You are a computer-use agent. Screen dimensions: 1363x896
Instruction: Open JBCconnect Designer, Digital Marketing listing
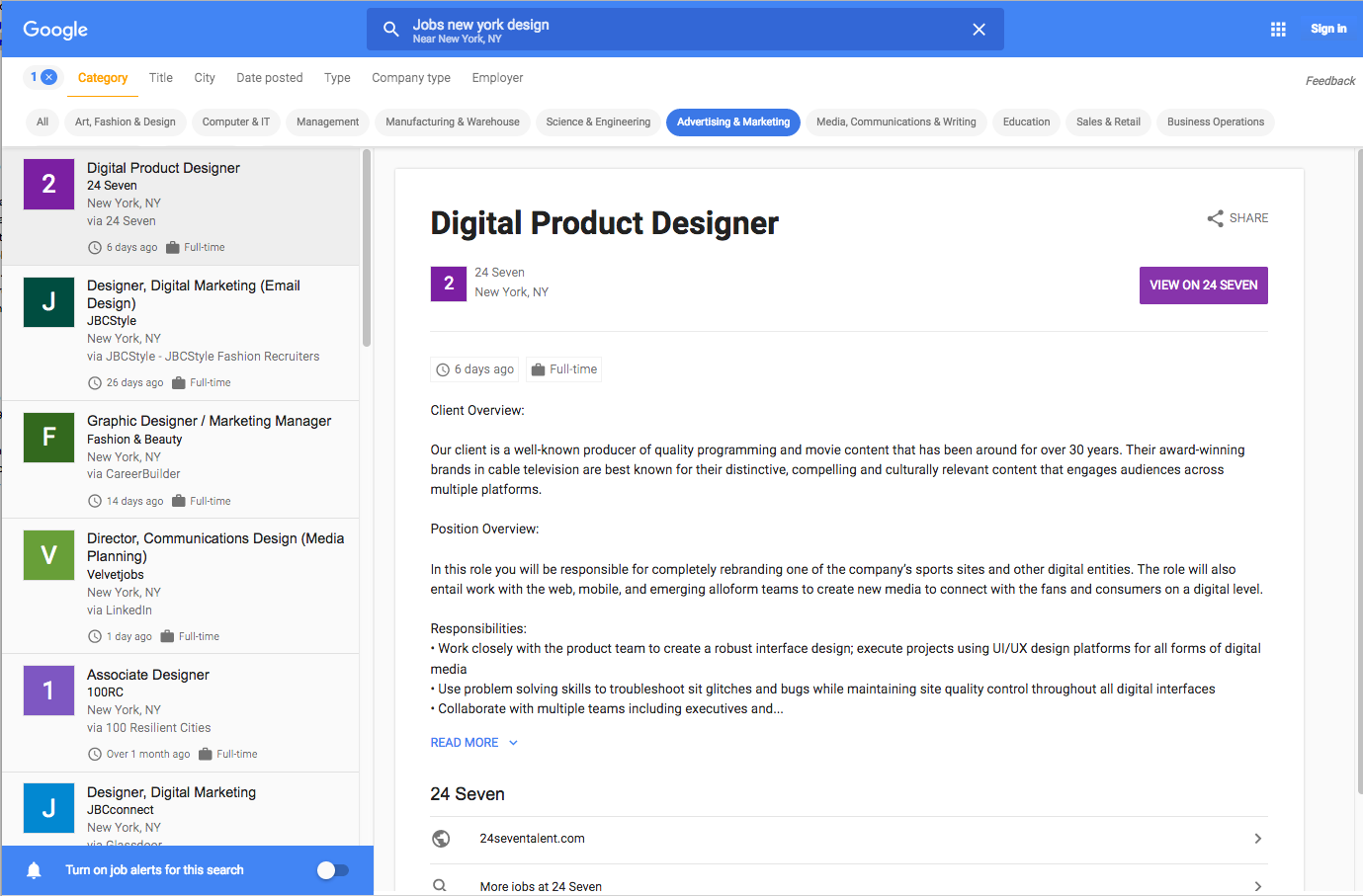pos(180,809)
